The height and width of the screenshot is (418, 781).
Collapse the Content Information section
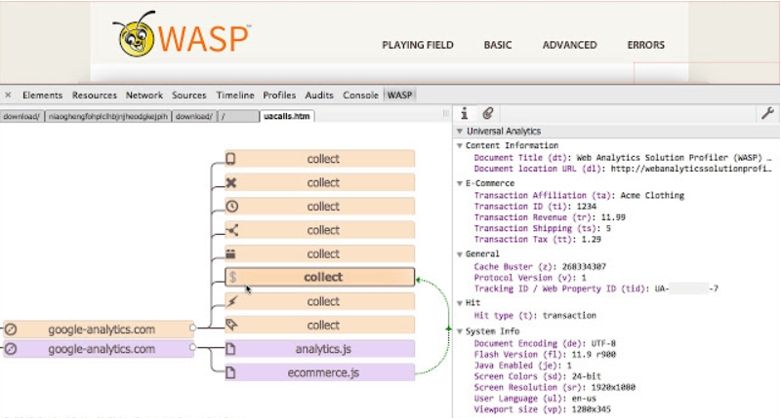[x=460, y=145]
